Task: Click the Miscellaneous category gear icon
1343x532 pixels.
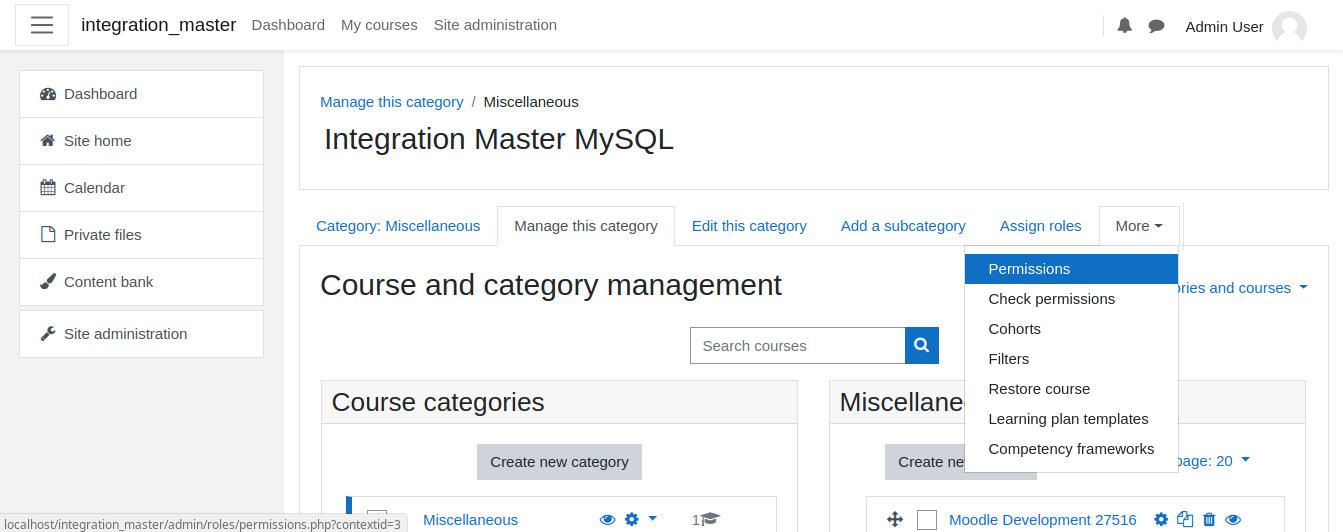Action: (631, 520)
